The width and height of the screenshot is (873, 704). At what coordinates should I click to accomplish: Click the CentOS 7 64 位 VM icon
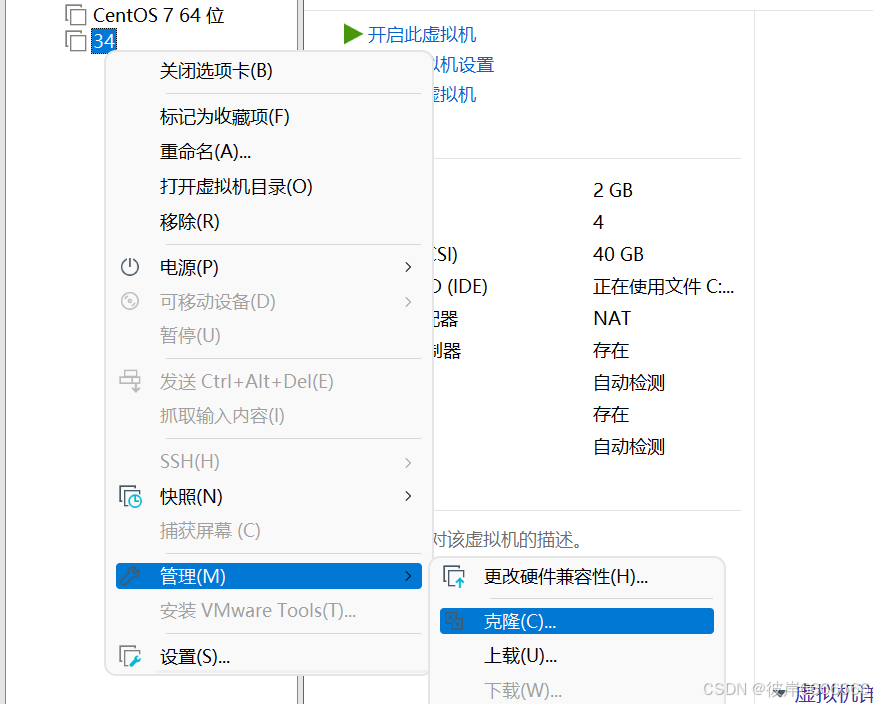(x=76, y=15)
